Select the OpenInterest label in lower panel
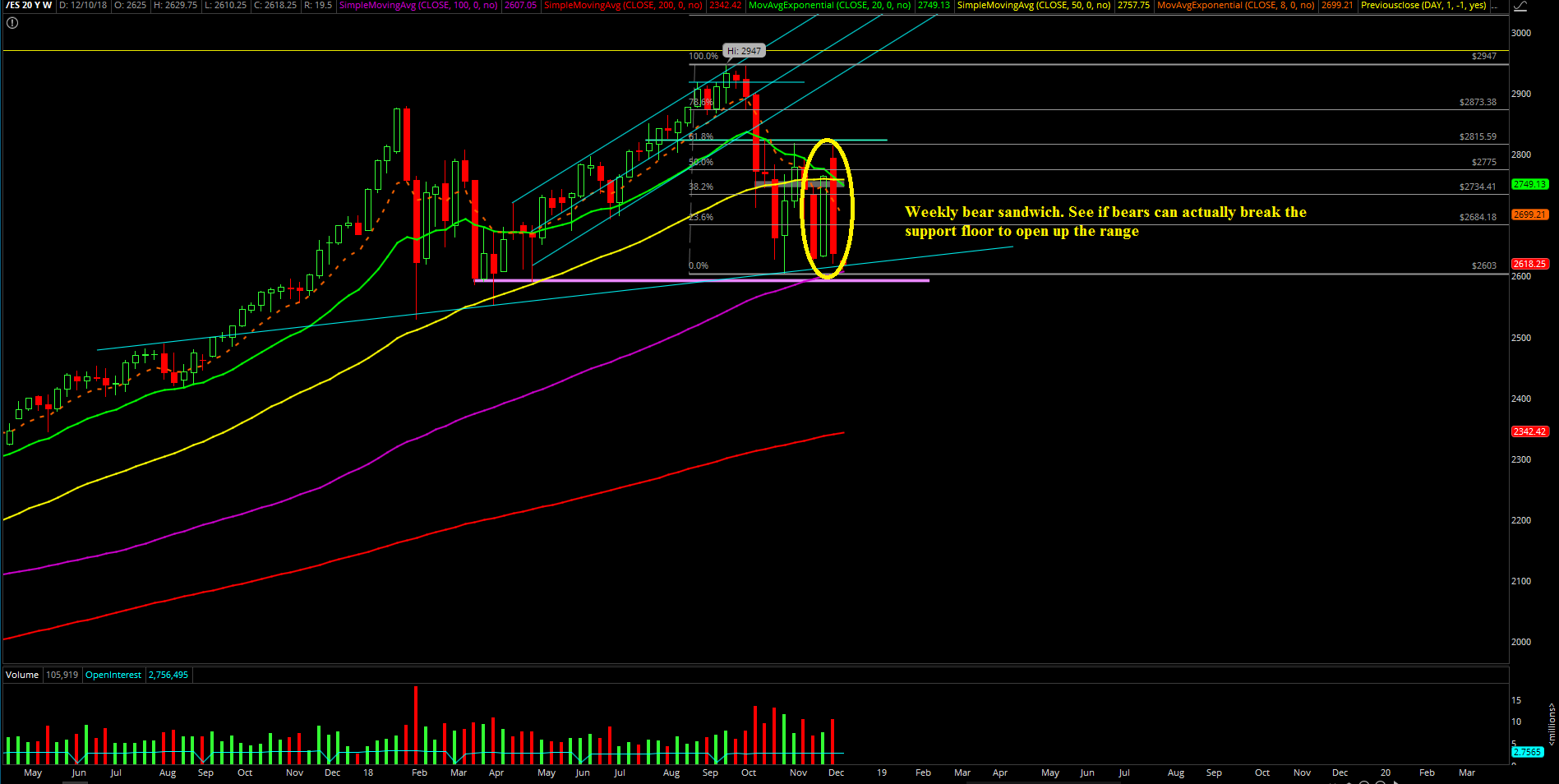Viewport: 1559px width, 784px height. coord(113,675)
